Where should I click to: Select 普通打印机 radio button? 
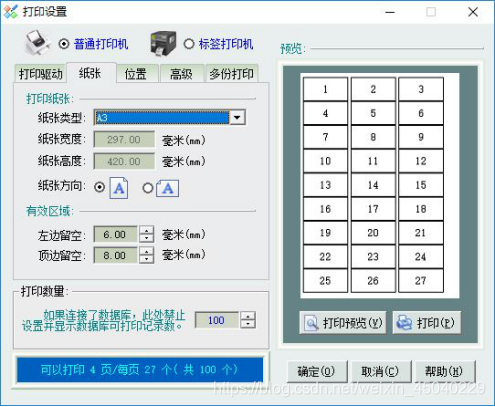point(64,44)
